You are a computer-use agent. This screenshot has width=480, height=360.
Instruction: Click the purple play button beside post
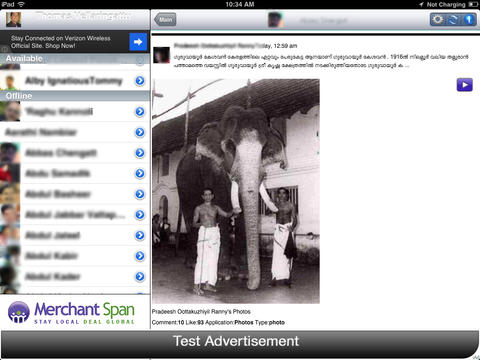tap(464, 85)
